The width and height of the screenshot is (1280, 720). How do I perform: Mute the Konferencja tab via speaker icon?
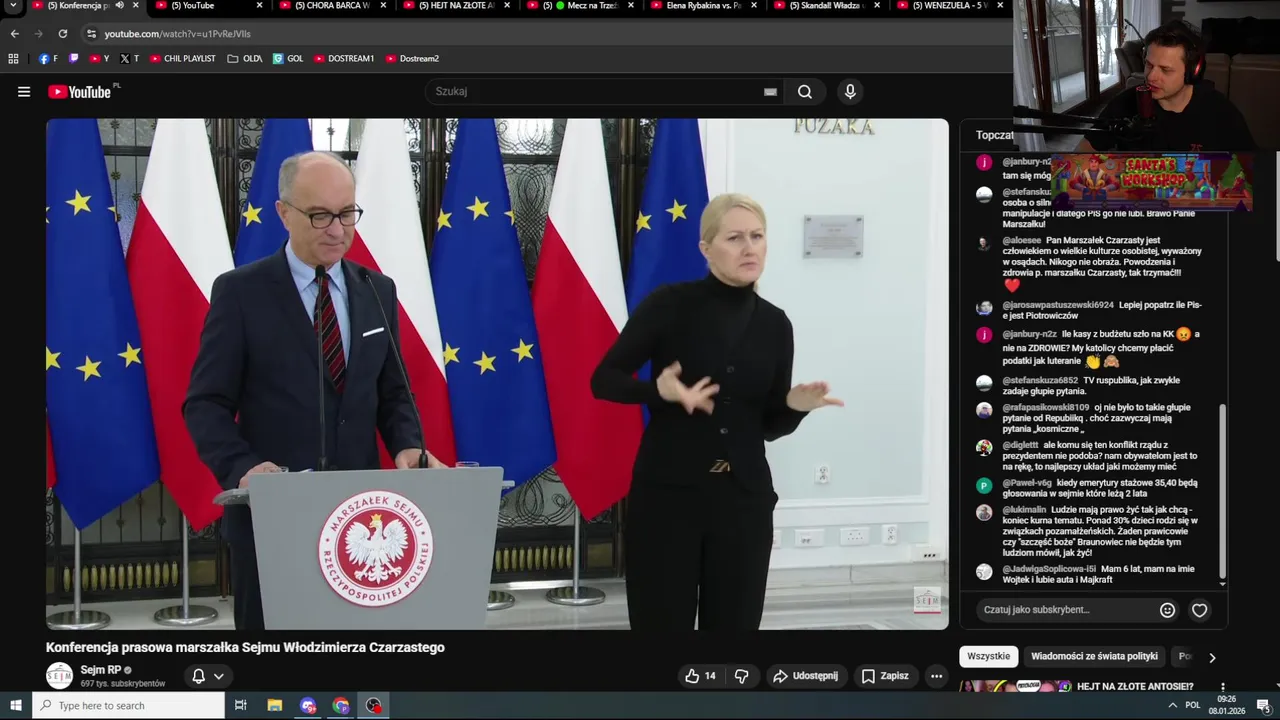pyautogui.click(x=120, y=6)
